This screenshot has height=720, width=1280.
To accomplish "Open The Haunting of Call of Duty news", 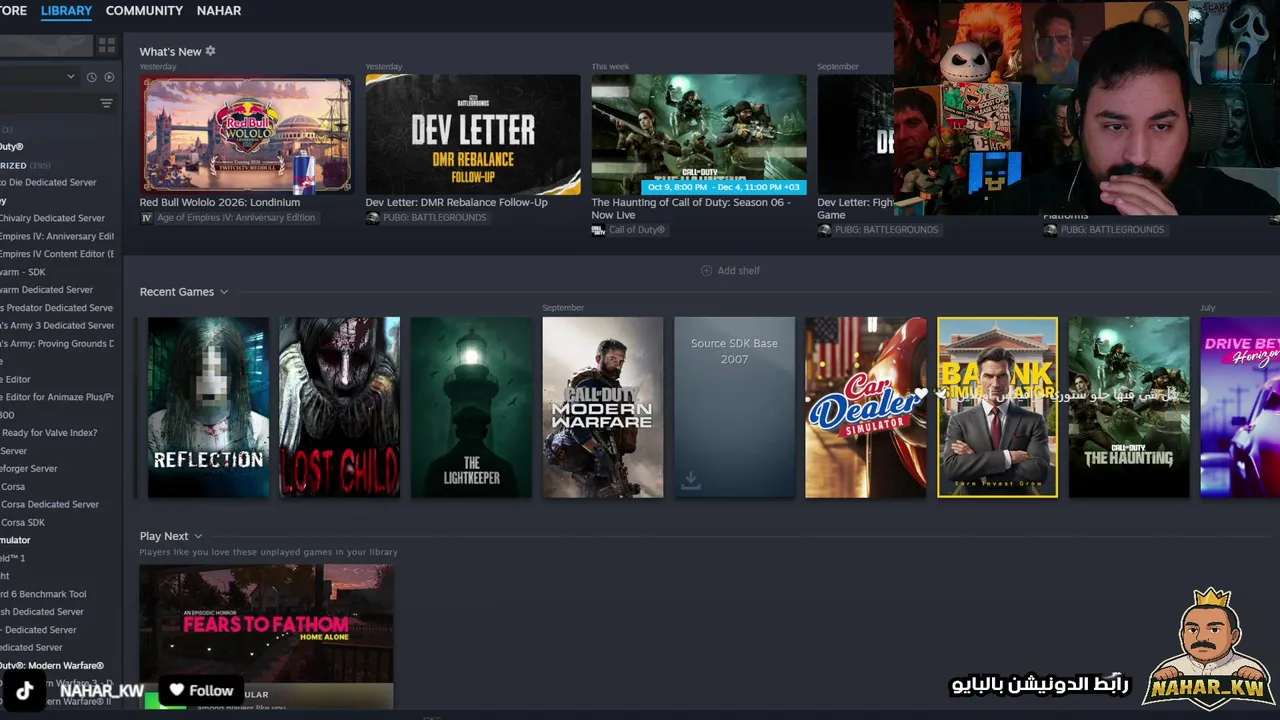I will (691, 208).
